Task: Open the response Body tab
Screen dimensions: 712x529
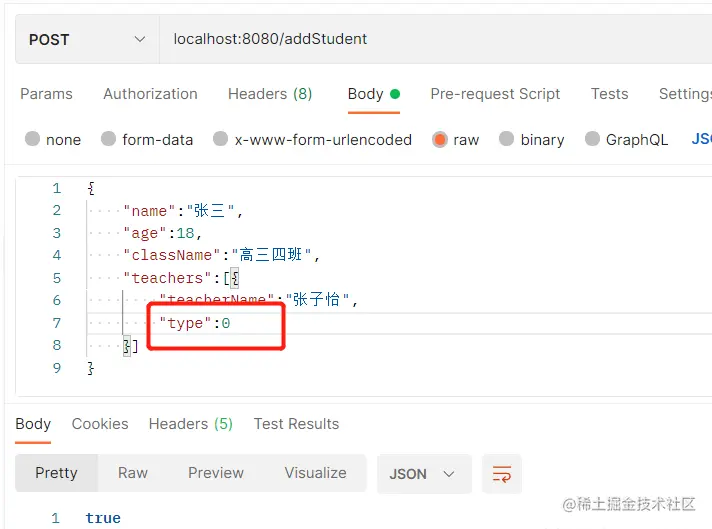Action: point(33,424)
